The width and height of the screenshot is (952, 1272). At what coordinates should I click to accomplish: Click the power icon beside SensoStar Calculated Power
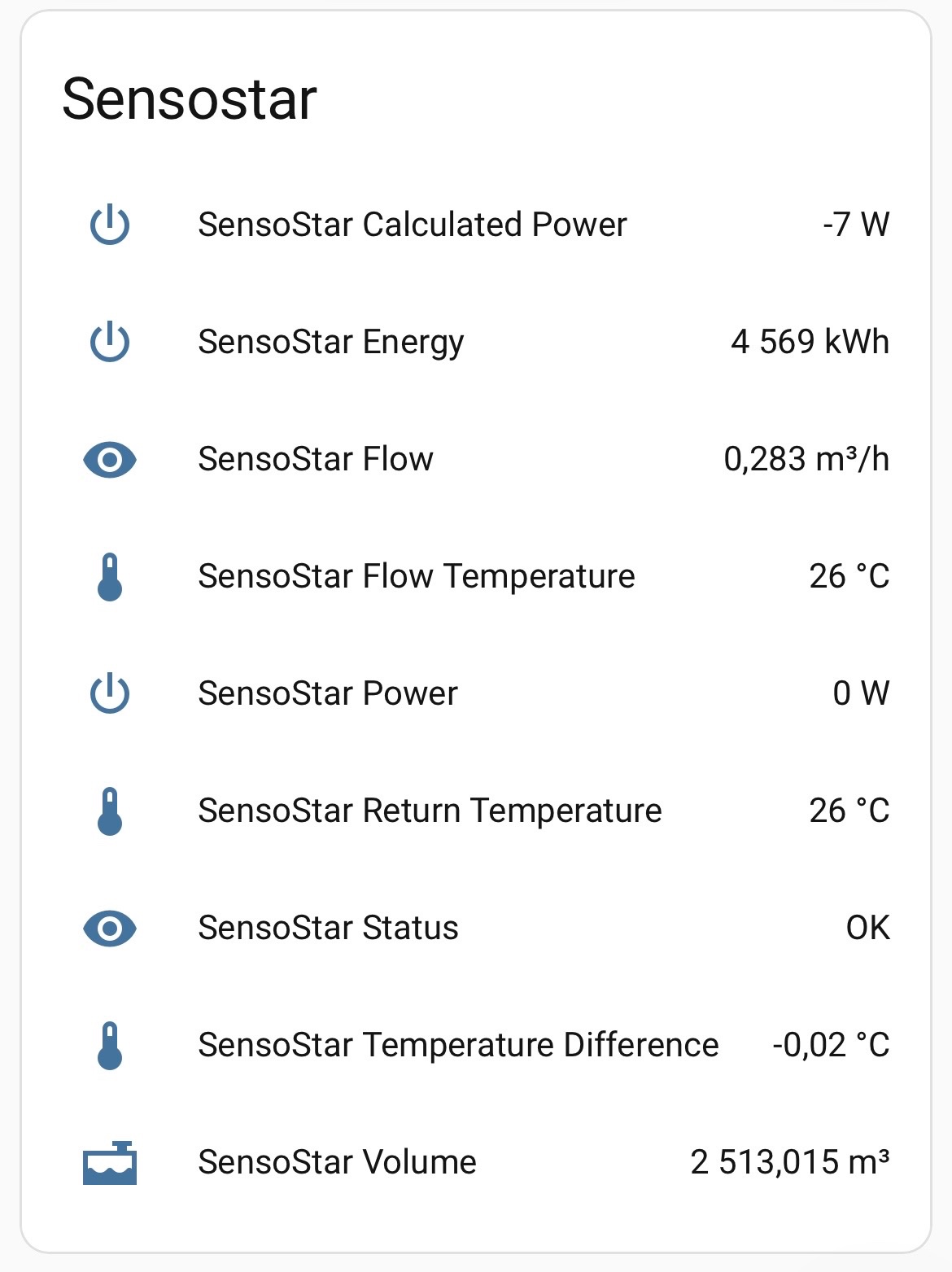click(110, 225)
